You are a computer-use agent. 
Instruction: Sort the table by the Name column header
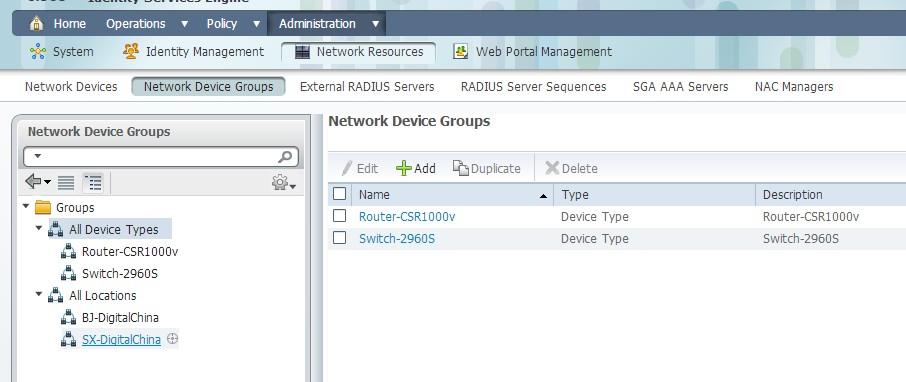pos(374,195)
